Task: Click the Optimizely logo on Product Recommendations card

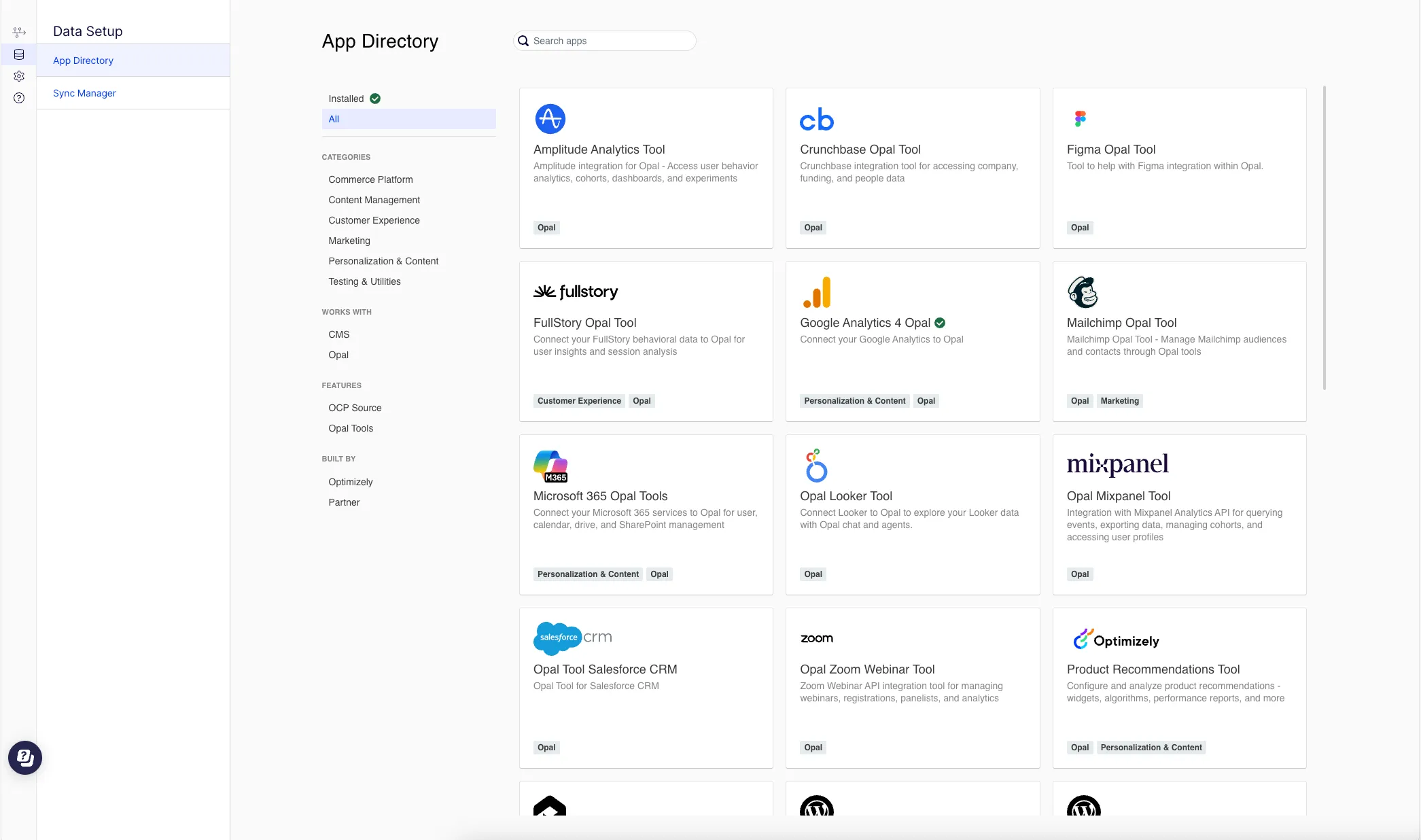Action: pos(1116,640)
